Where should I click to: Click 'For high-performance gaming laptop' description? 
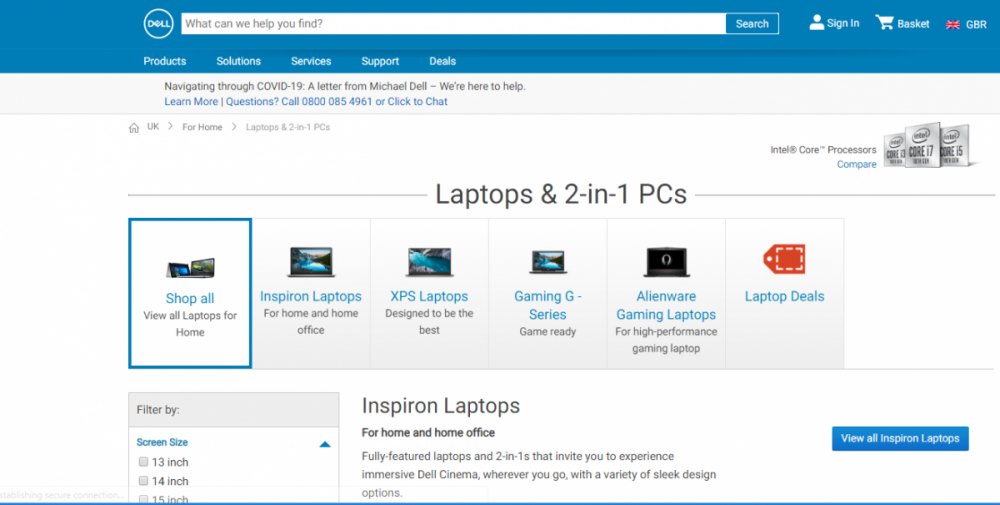click(x=666, y=340)
